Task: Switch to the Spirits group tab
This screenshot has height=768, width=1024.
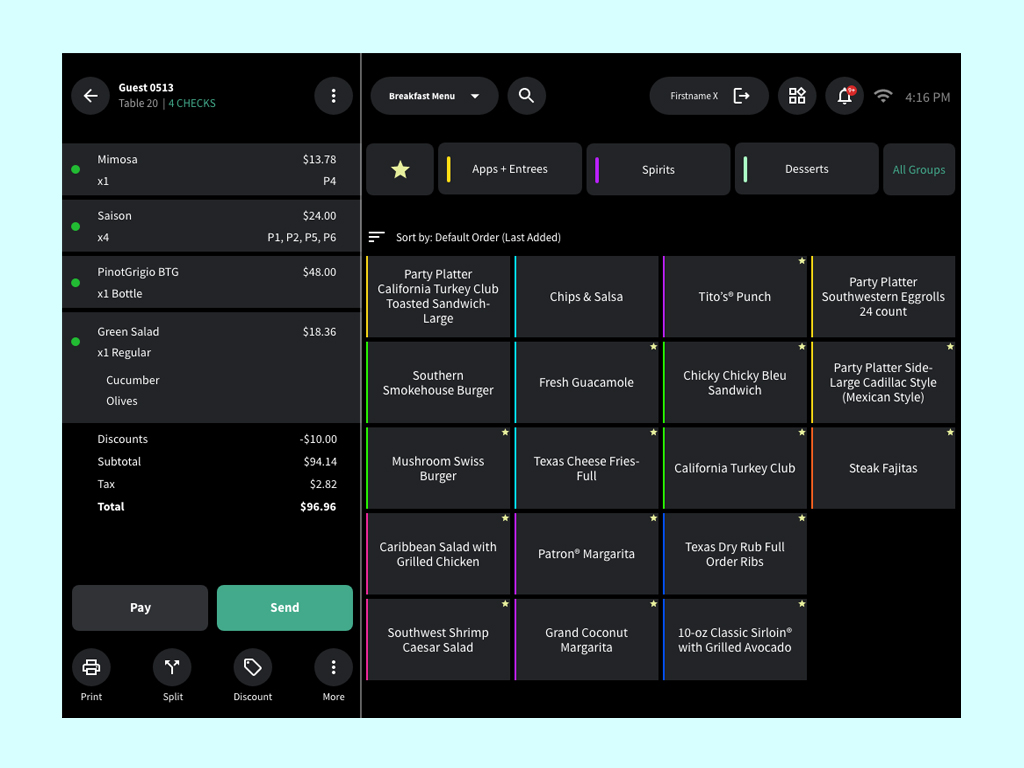Action: tap(658, 169)
